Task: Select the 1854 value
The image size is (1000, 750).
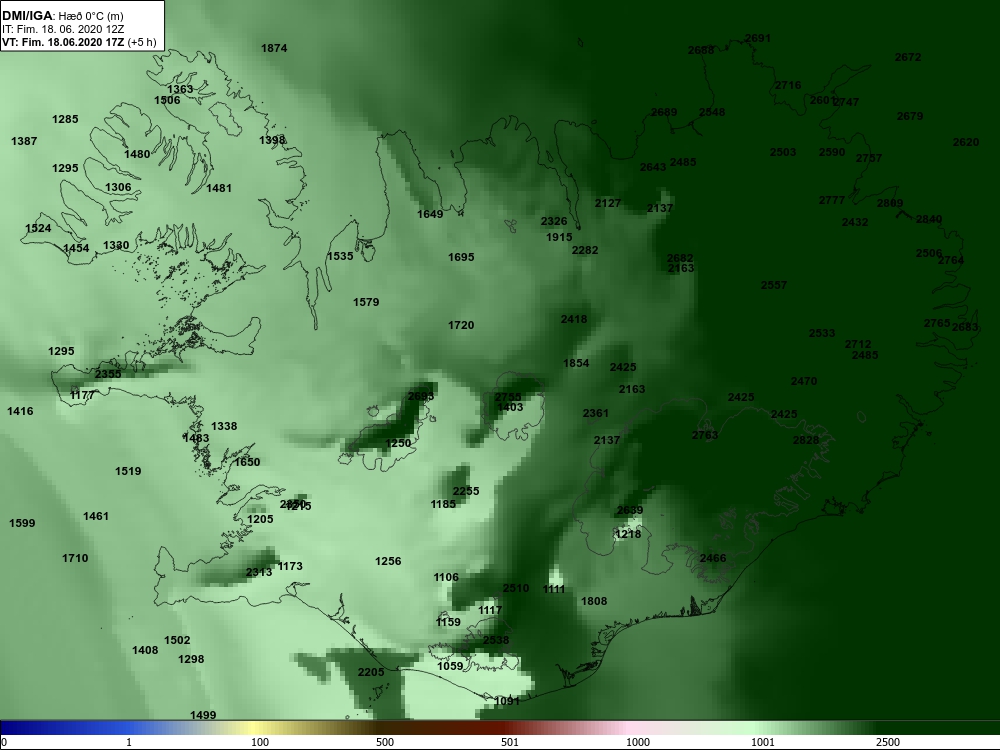Action: (576, 363)
